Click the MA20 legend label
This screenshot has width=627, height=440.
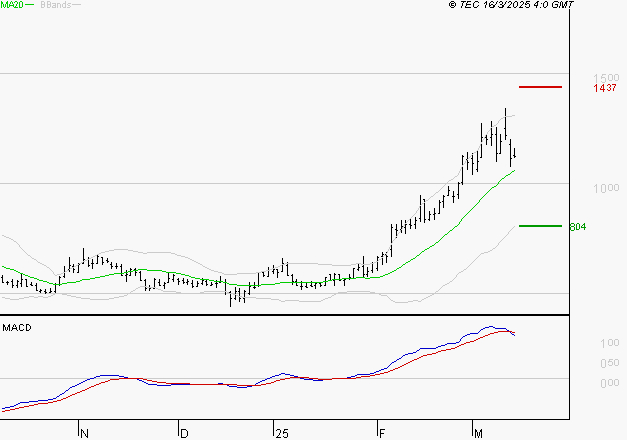[12, 4]
